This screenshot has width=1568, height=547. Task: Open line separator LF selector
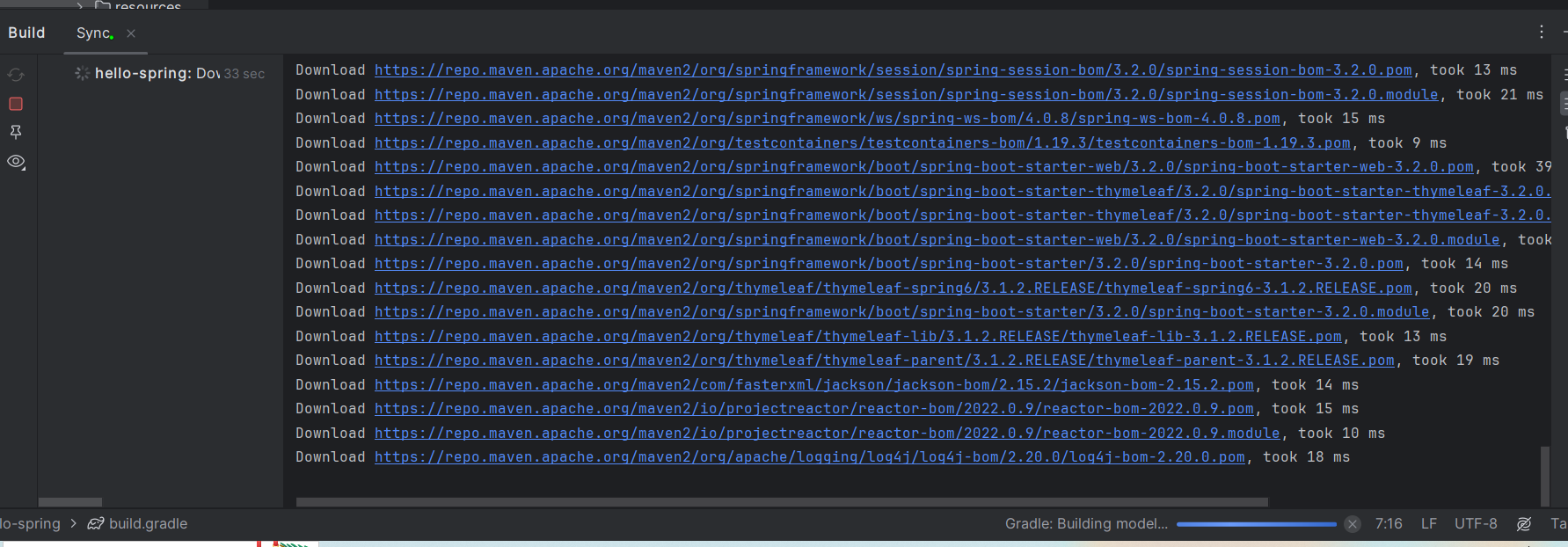1429,524
